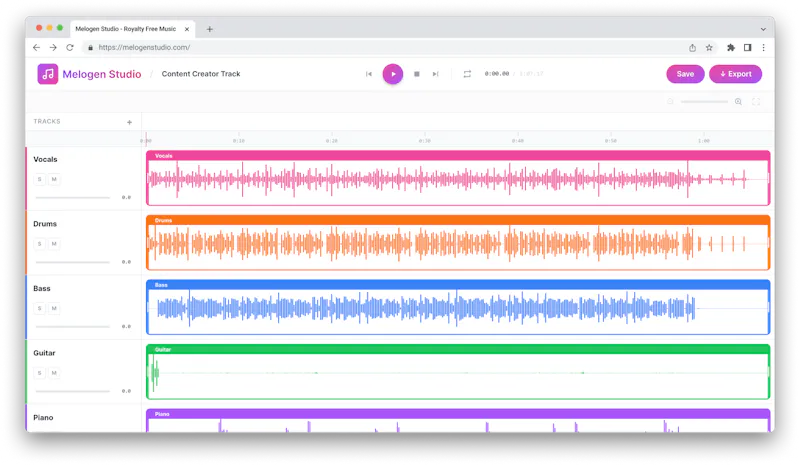Screen dimensions: 800x466
Task: Adjust the Vocals volume slider
Action: [x=72, y=197]
